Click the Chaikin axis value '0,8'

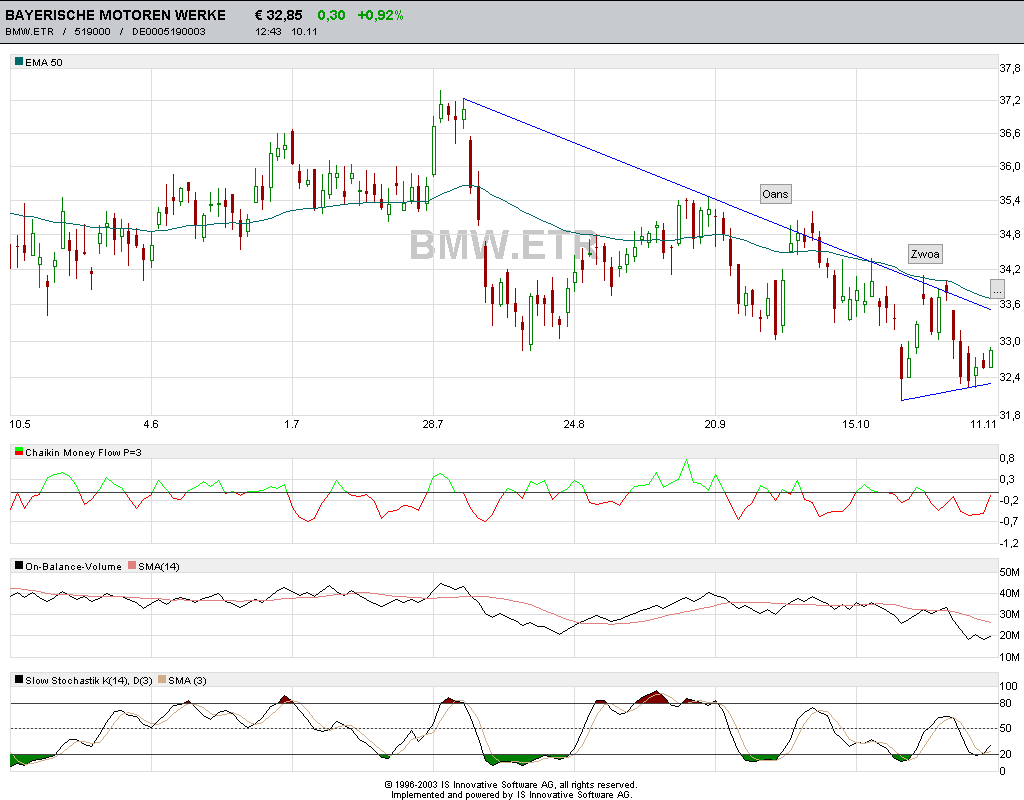[x=1007, y=458]
